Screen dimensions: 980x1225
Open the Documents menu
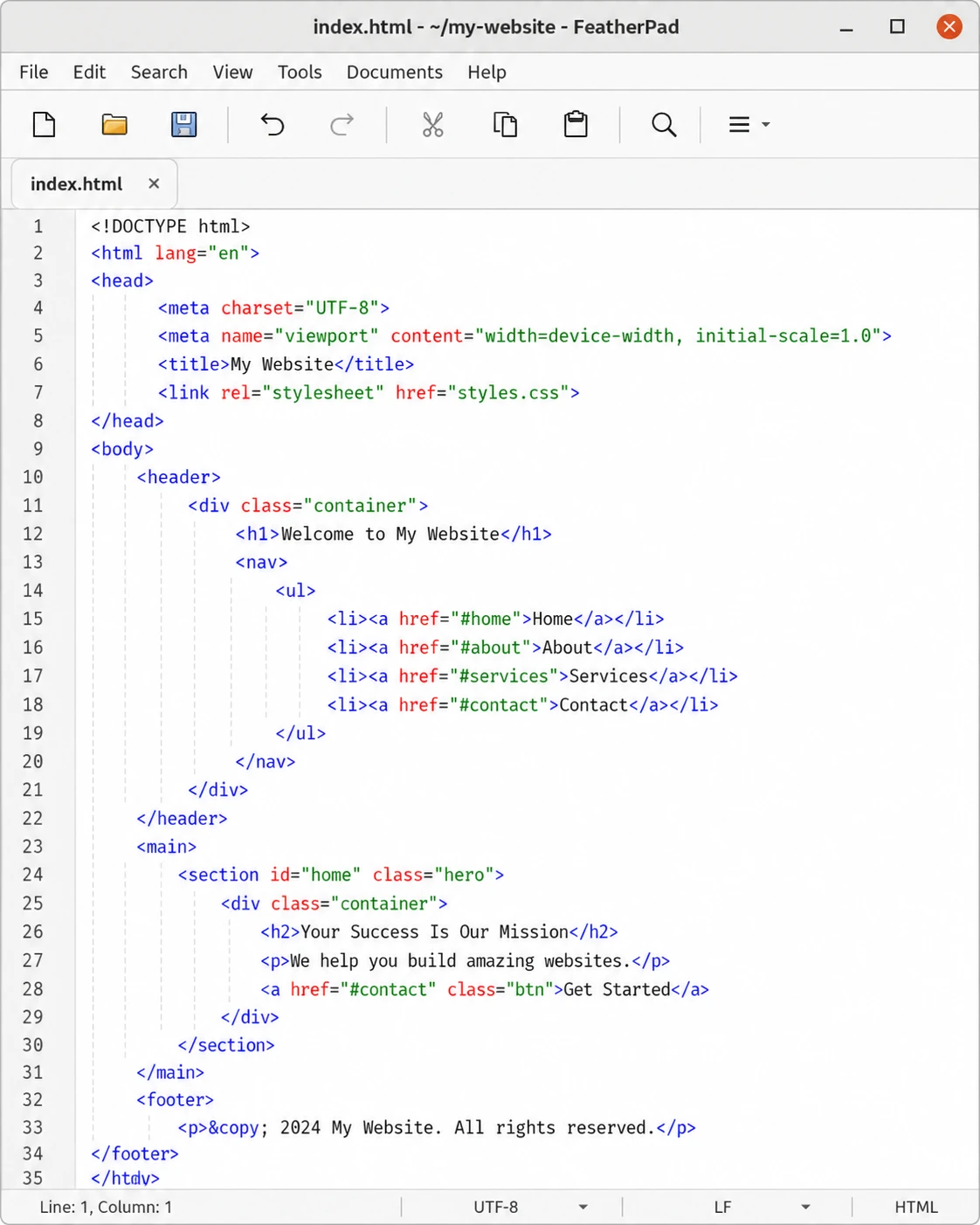click(395, 73)
